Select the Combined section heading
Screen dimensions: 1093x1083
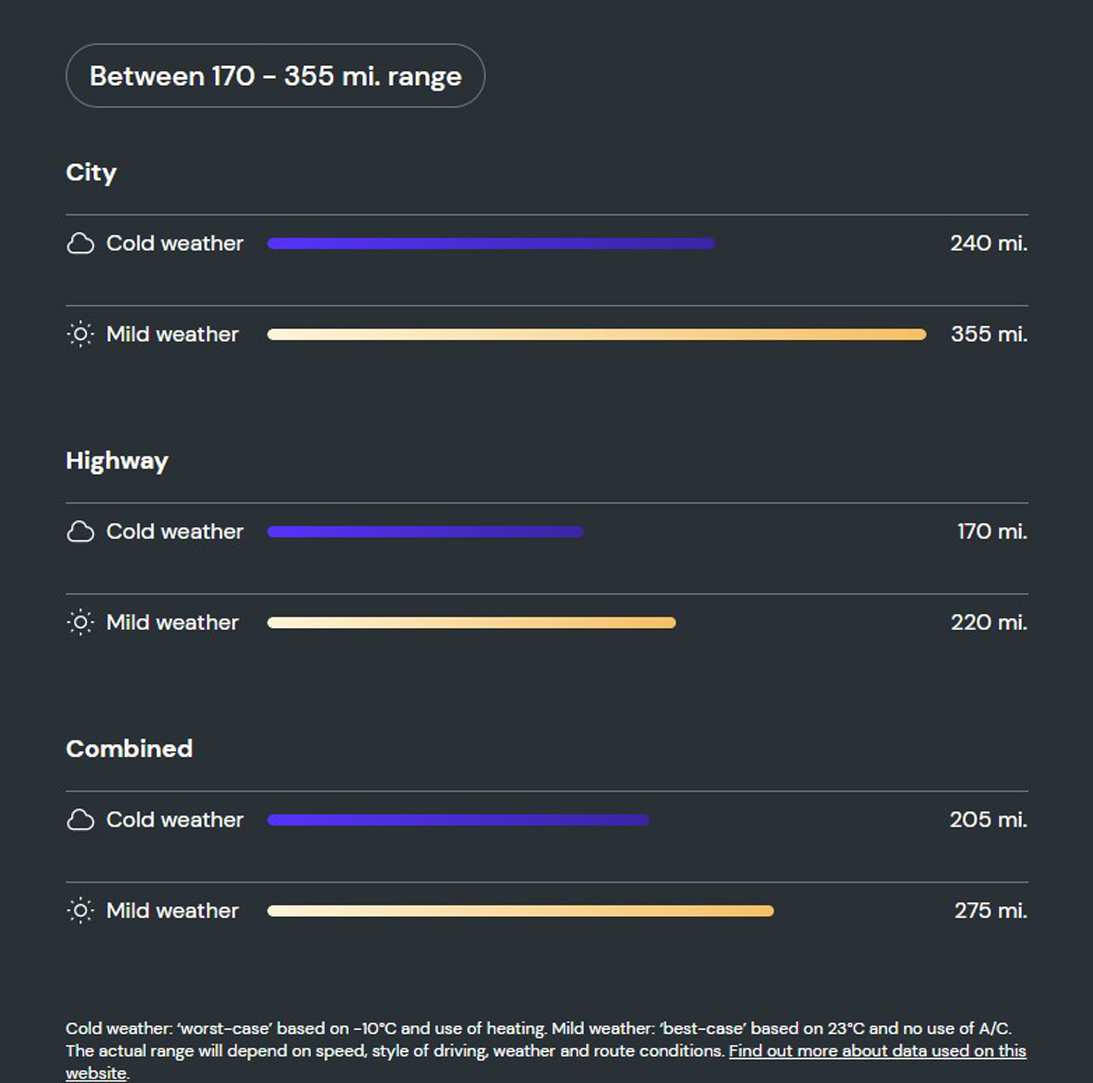(129, 749)
